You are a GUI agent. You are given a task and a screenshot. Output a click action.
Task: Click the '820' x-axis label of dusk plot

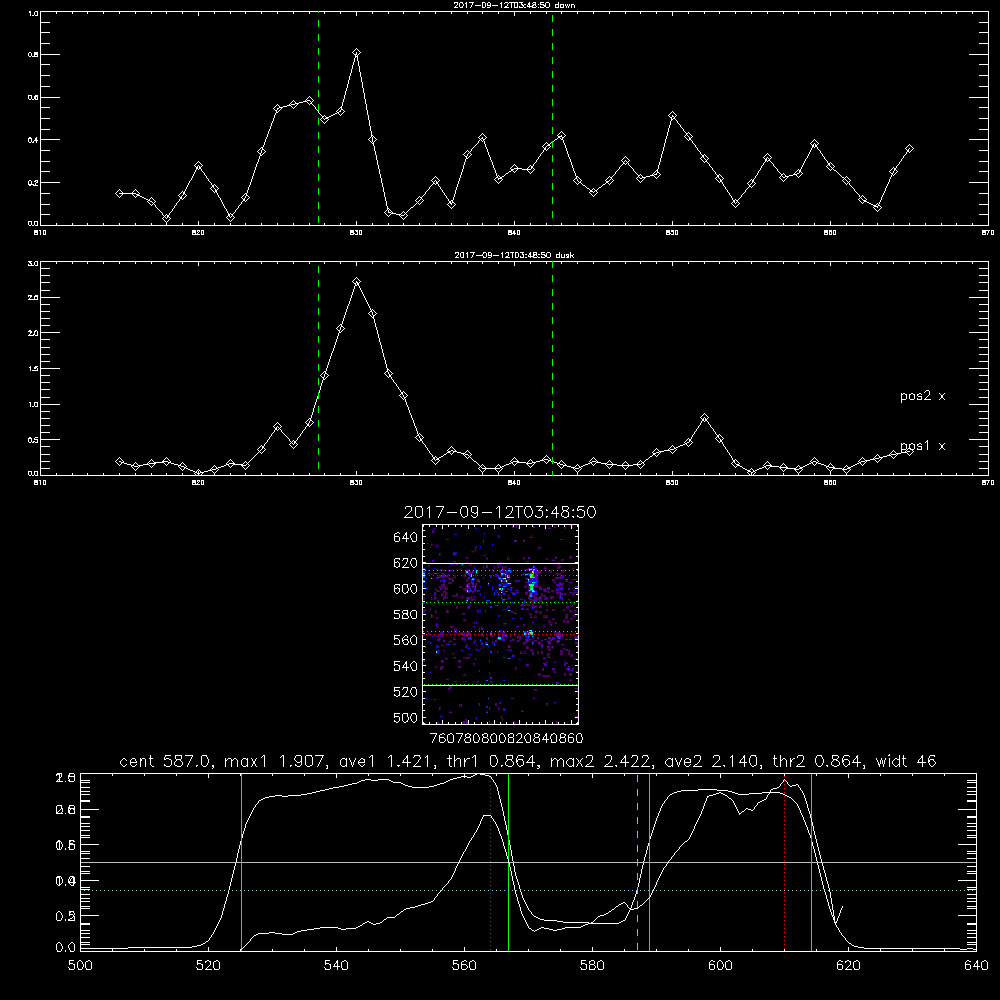pos(198,483)
